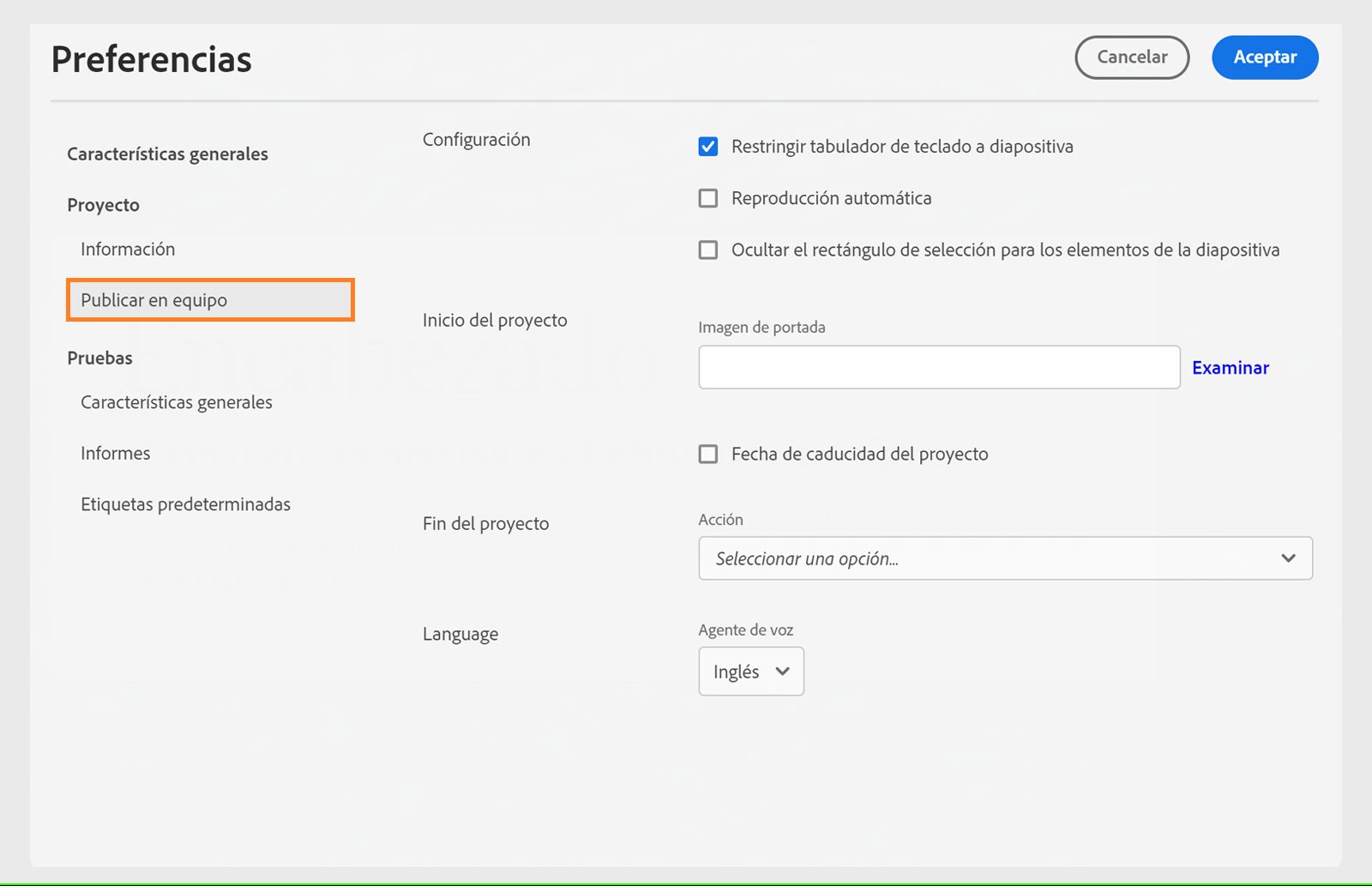Click the Aceptar button
The width and height of the screenshot is (1372, 886).
[1264, 57]
